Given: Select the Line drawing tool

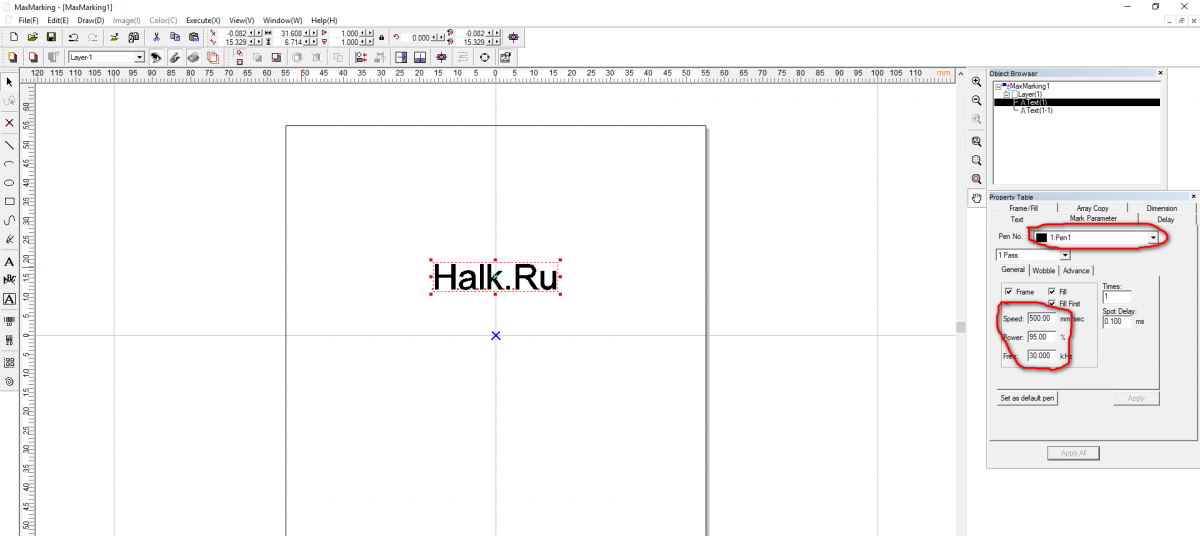Looking at the screenshot, I should point(9,144).
